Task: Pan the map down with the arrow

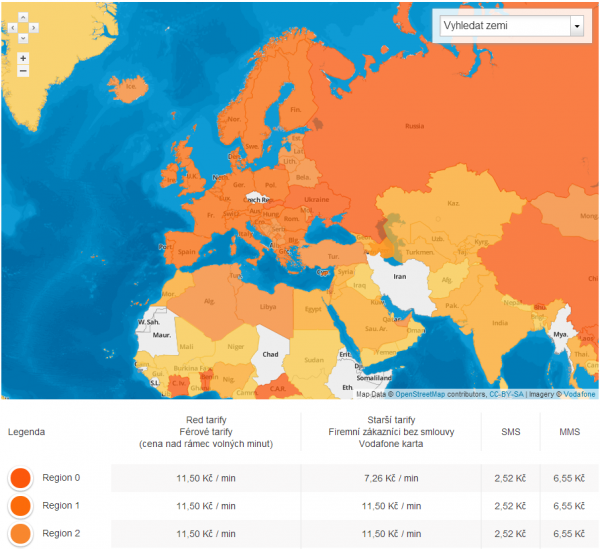Action: (23, 37)
